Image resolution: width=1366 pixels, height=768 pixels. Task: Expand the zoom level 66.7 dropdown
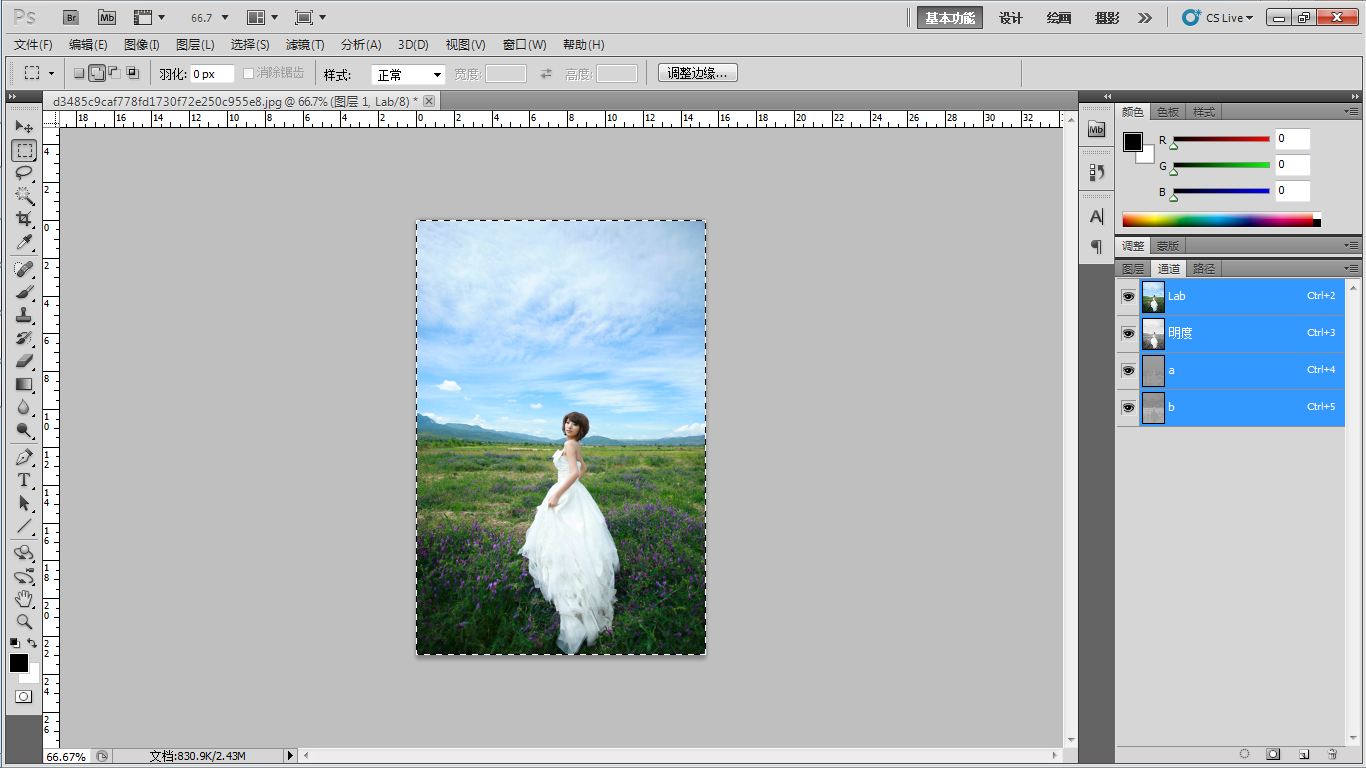[225, 18]
